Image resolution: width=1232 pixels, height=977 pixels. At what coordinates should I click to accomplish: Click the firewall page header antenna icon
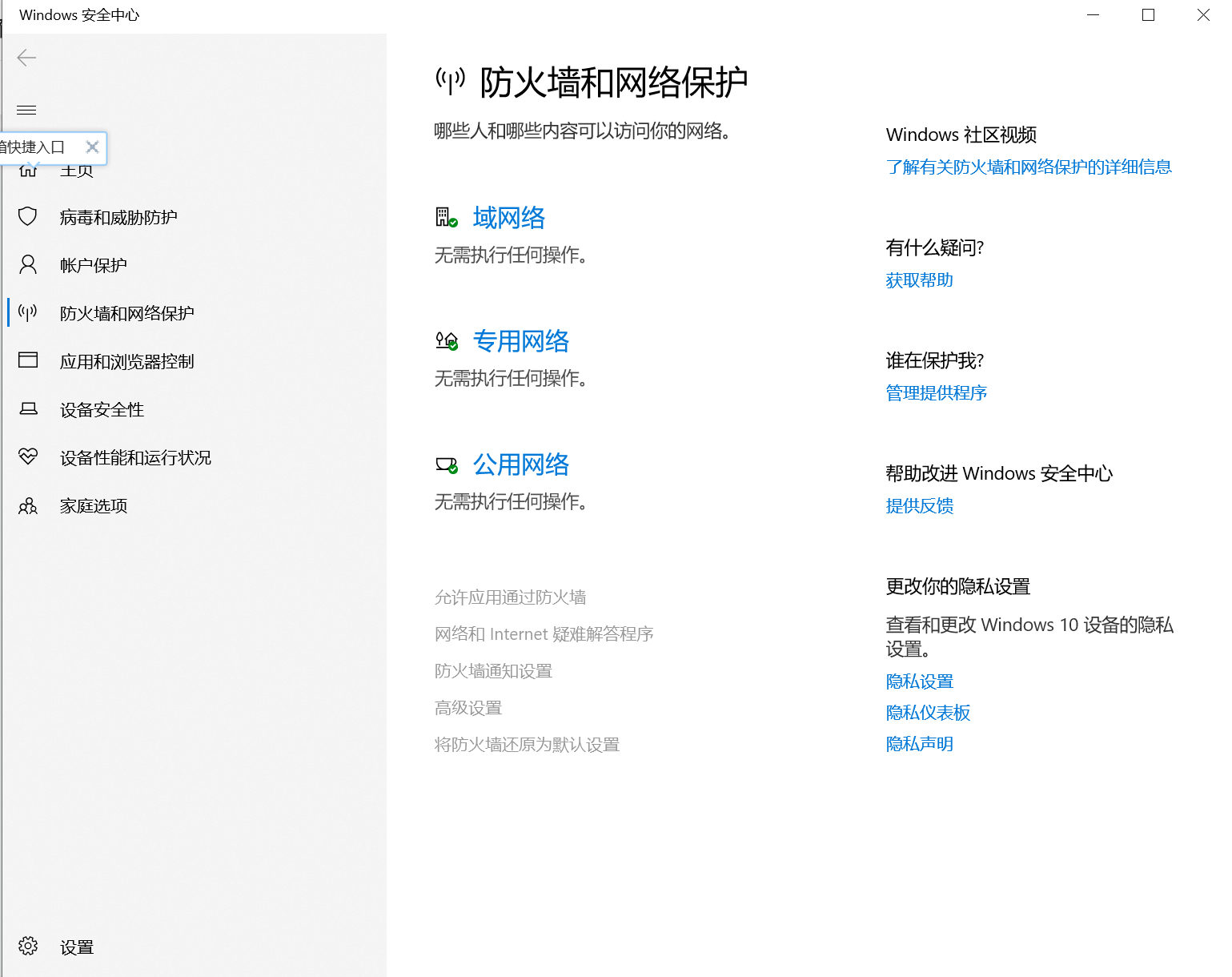(450, 81)
